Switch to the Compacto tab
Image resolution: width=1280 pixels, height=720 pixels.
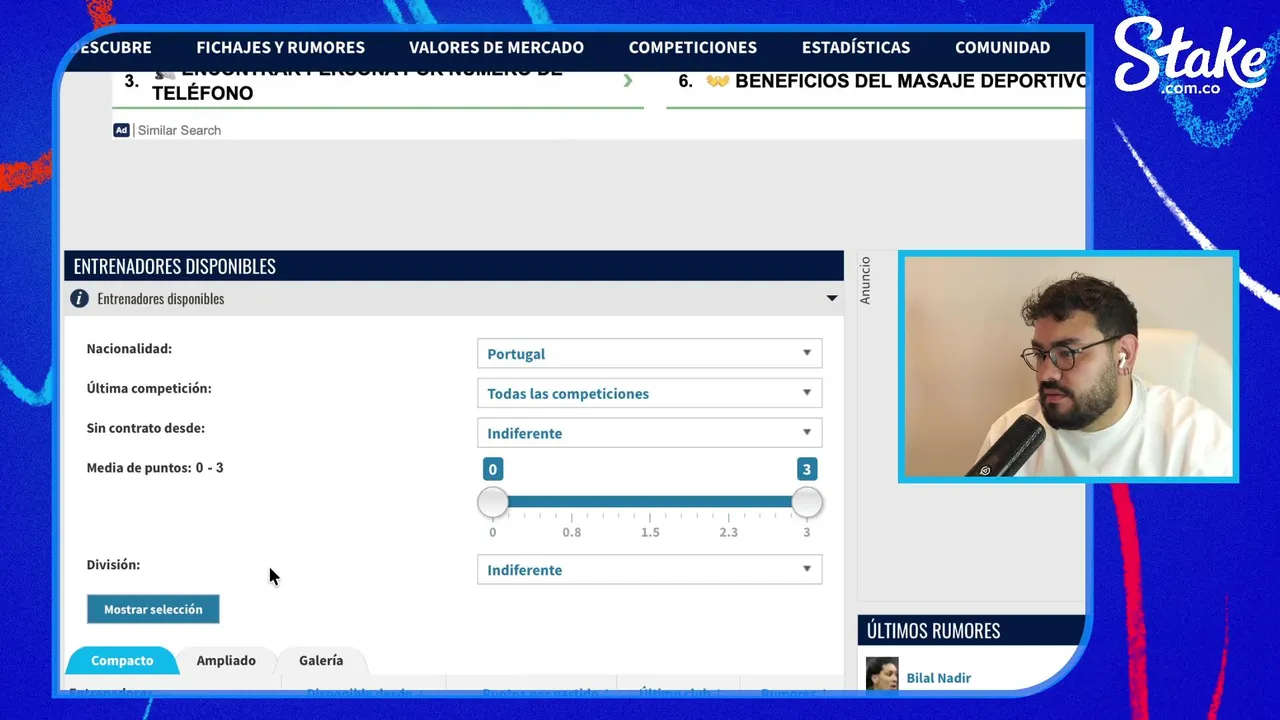[122, 660]
